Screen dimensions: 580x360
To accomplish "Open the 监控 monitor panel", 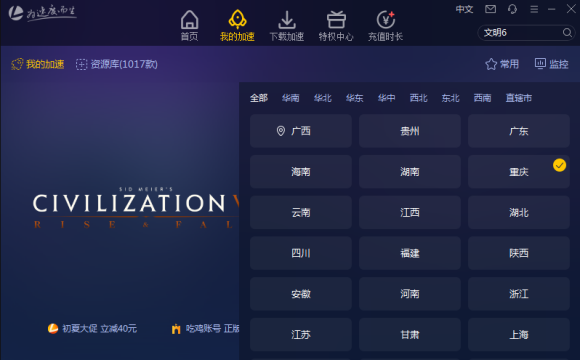I will pyautogui.click(x=551, y=64).
